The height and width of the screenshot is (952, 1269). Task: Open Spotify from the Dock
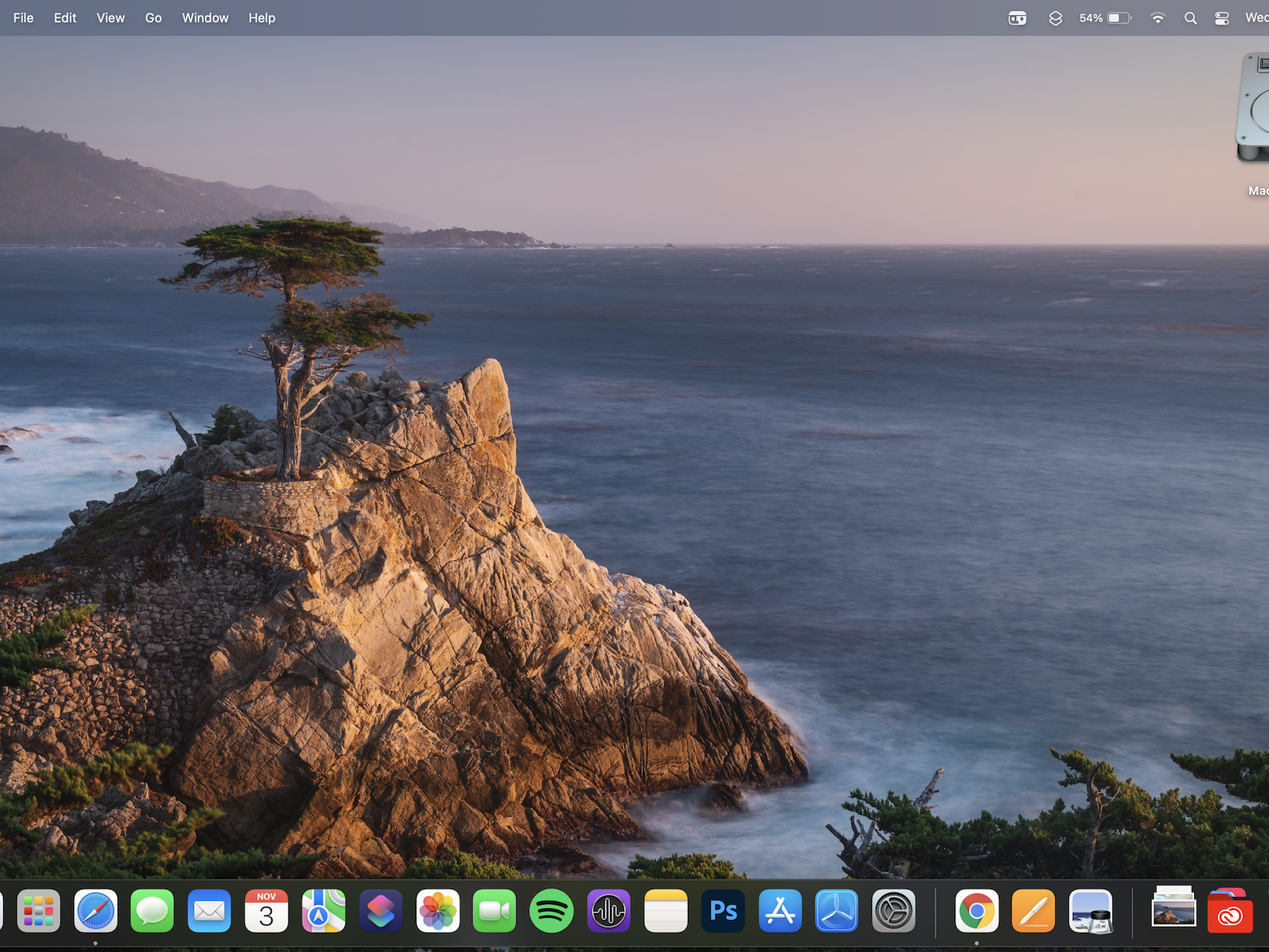[551, 911]
